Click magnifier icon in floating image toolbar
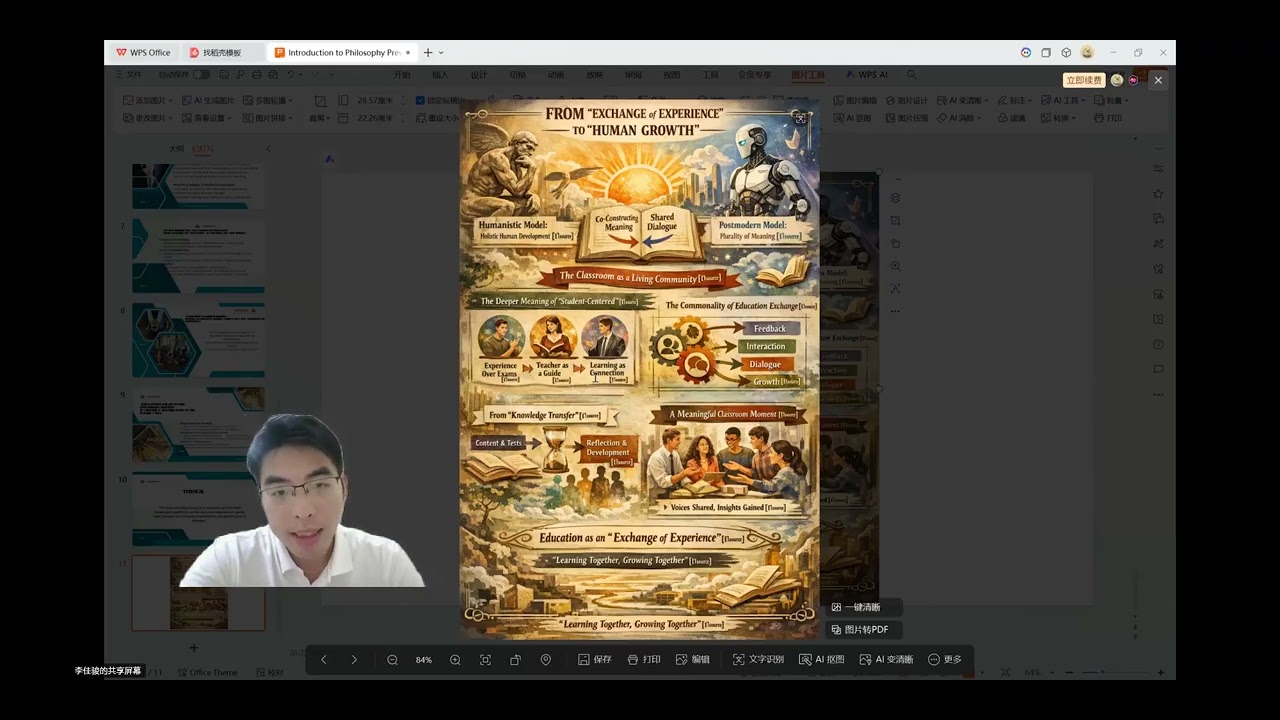 895,266
